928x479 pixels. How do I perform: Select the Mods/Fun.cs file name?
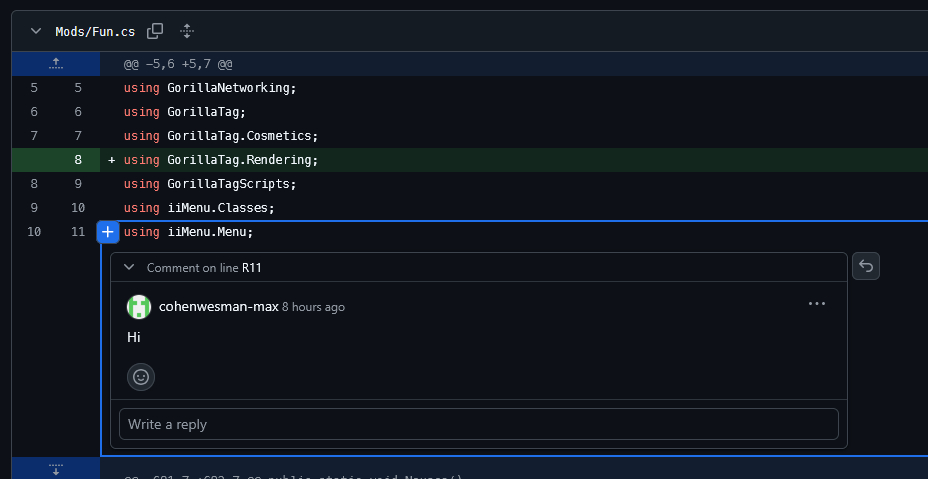tap(95, 31)
